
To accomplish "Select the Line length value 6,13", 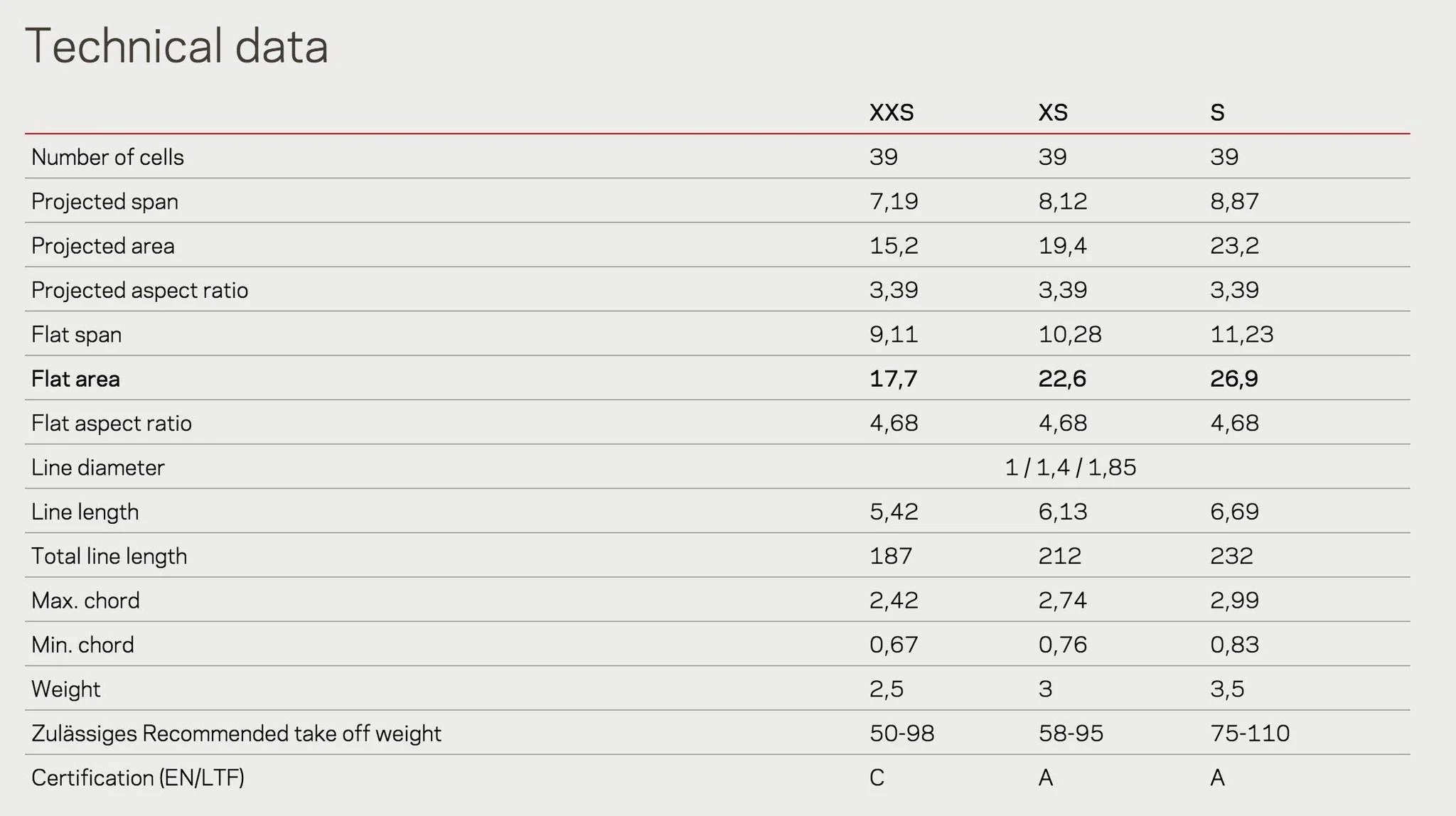I will 1062,512.
